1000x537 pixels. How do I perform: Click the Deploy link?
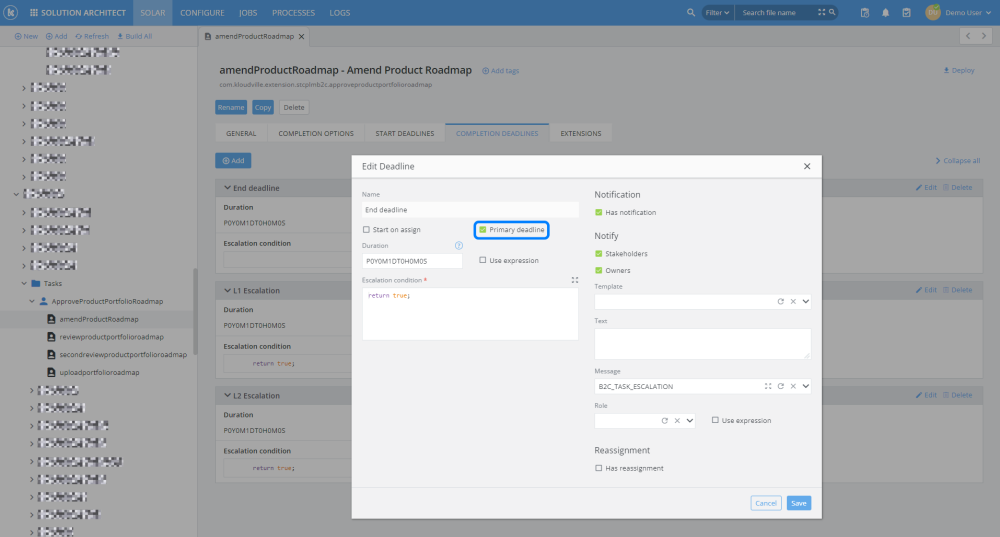point(959,70)
